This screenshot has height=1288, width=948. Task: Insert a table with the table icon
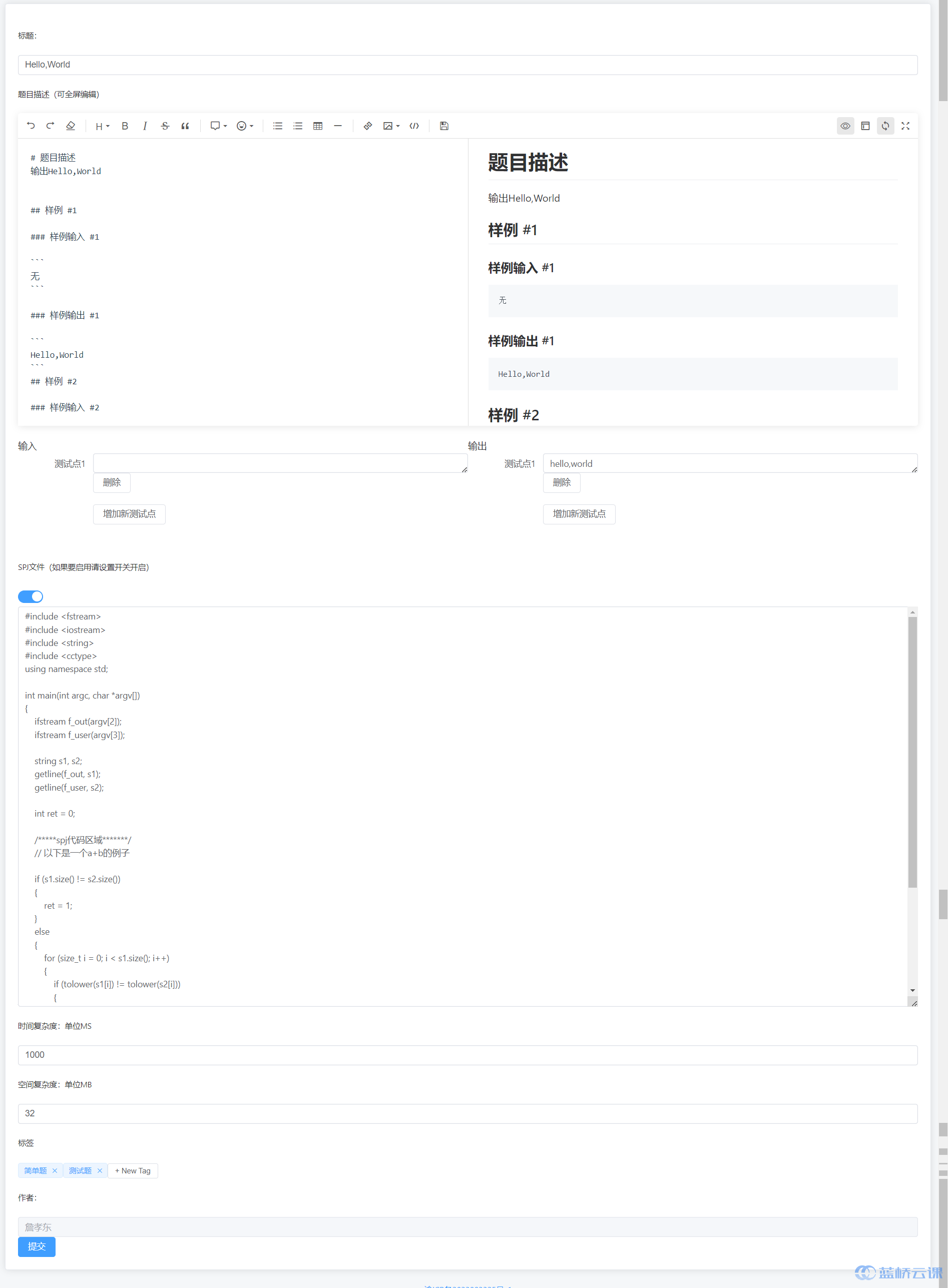(x=317, y=126)
